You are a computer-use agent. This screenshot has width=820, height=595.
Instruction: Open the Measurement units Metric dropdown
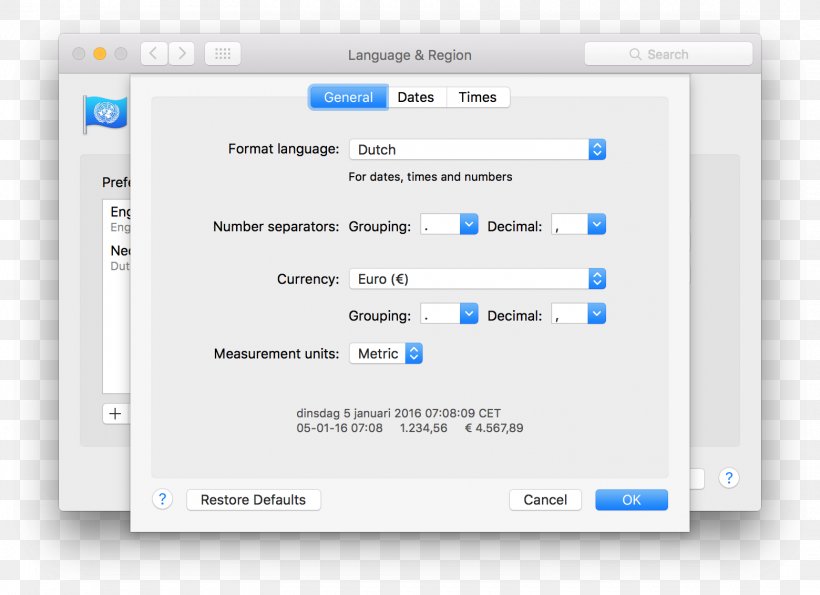386,353
